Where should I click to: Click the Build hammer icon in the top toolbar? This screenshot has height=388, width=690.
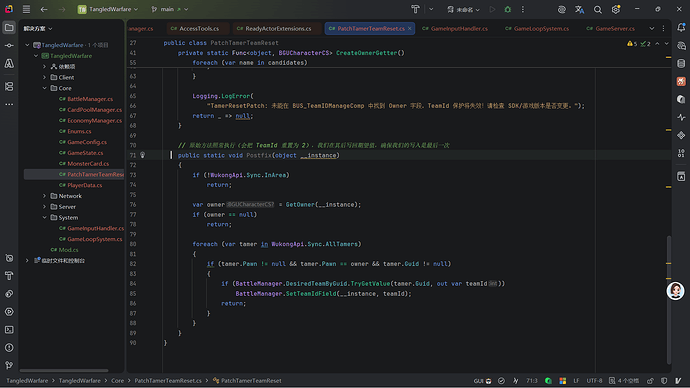(415, 9)
